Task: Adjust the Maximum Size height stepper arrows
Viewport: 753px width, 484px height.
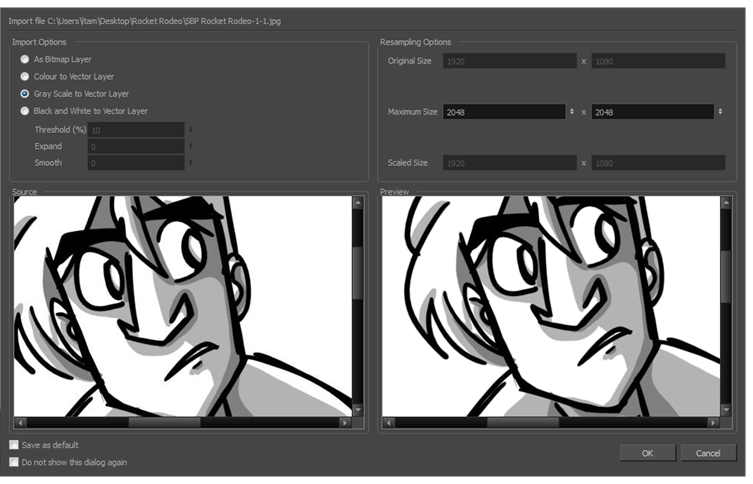Action: [721, 111]
